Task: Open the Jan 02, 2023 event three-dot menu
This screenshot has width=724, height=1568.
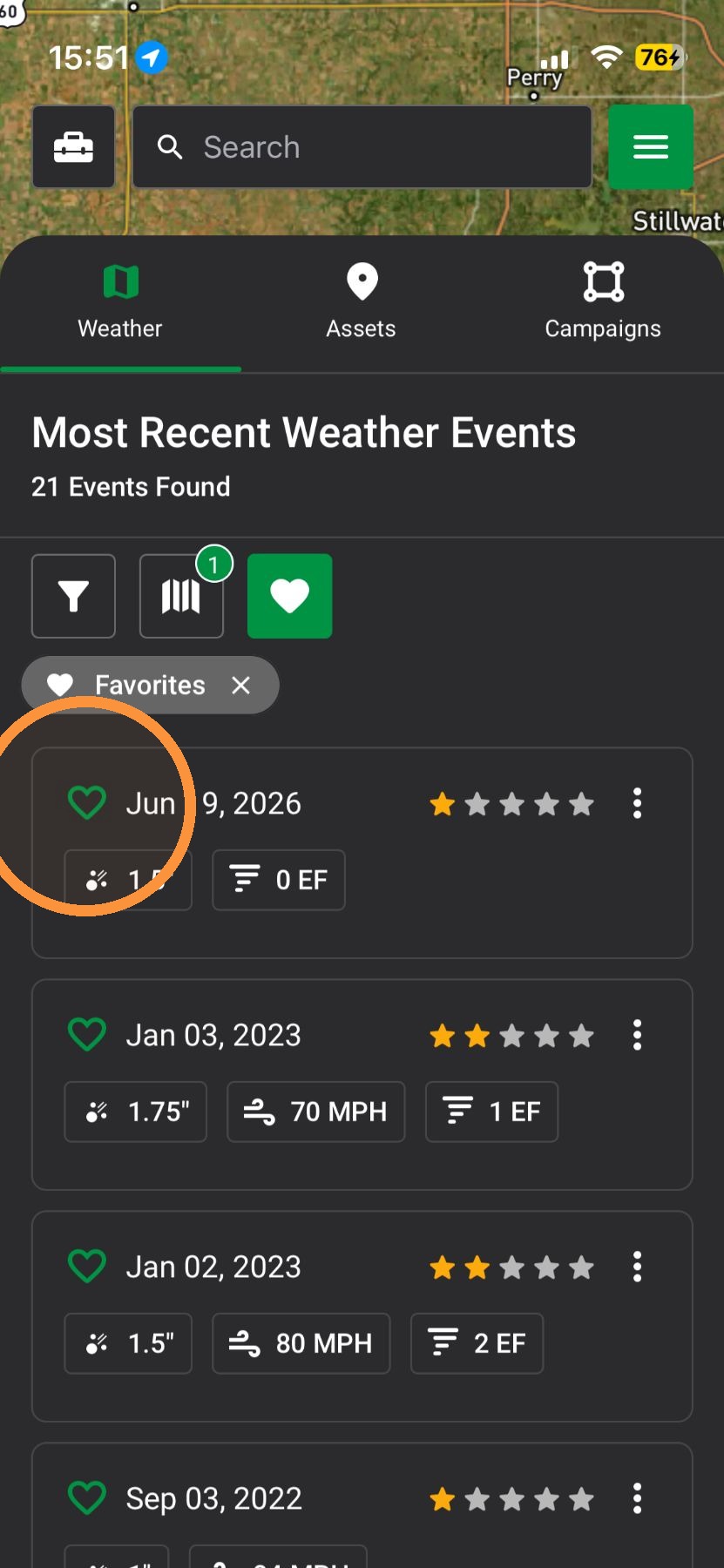Action: [638, 1267]
